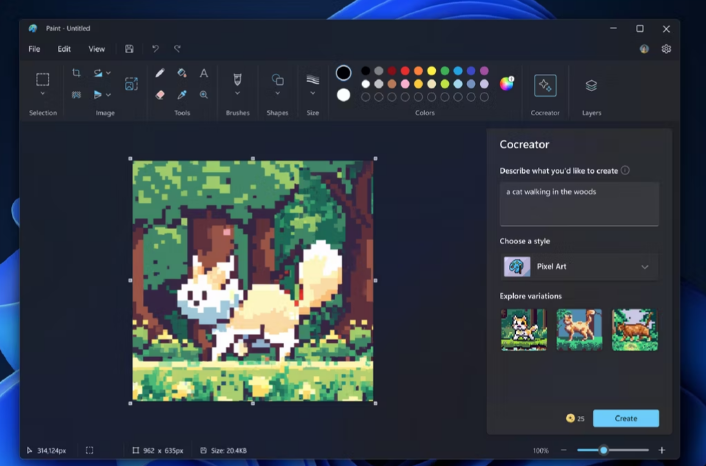The width and height of the screenshot is (706, 466).
Task: Open the Pixel Art style dropdown
Action: [x=579, y=267]
